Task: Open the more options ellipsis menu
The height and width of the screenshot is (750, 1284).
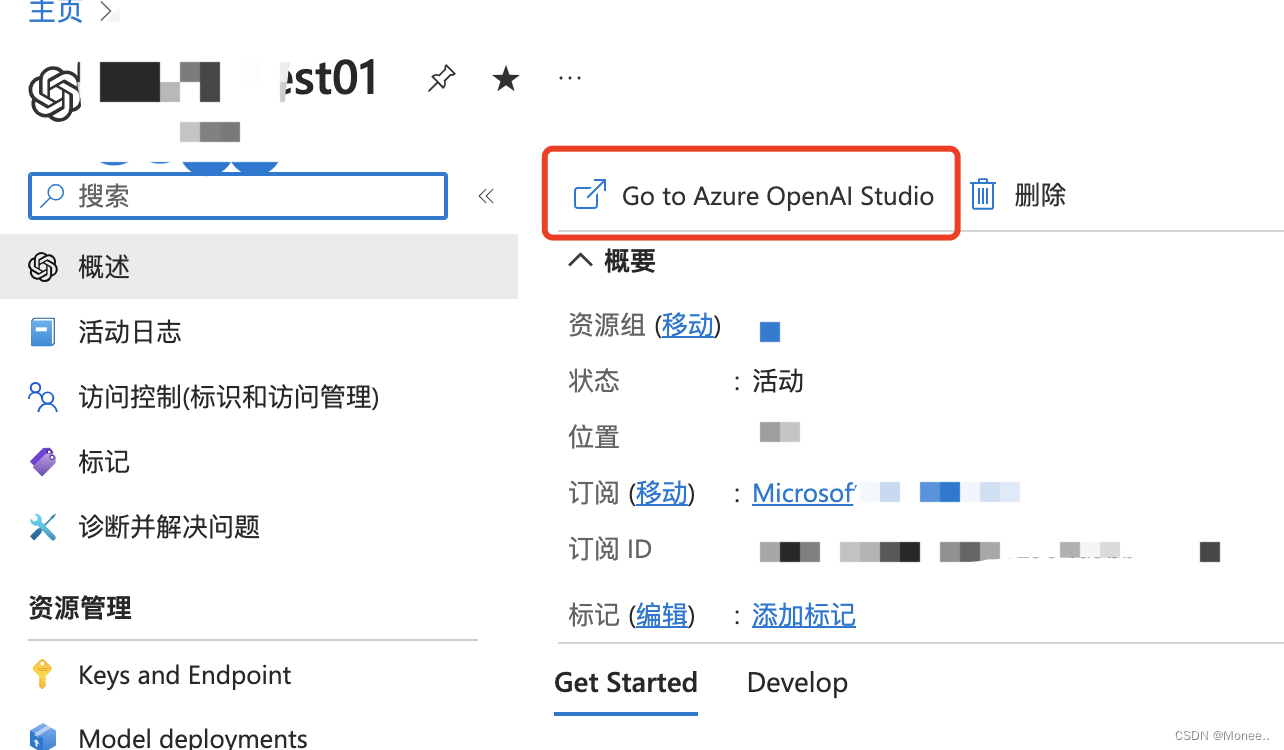Action: click(x=569, y=78)
